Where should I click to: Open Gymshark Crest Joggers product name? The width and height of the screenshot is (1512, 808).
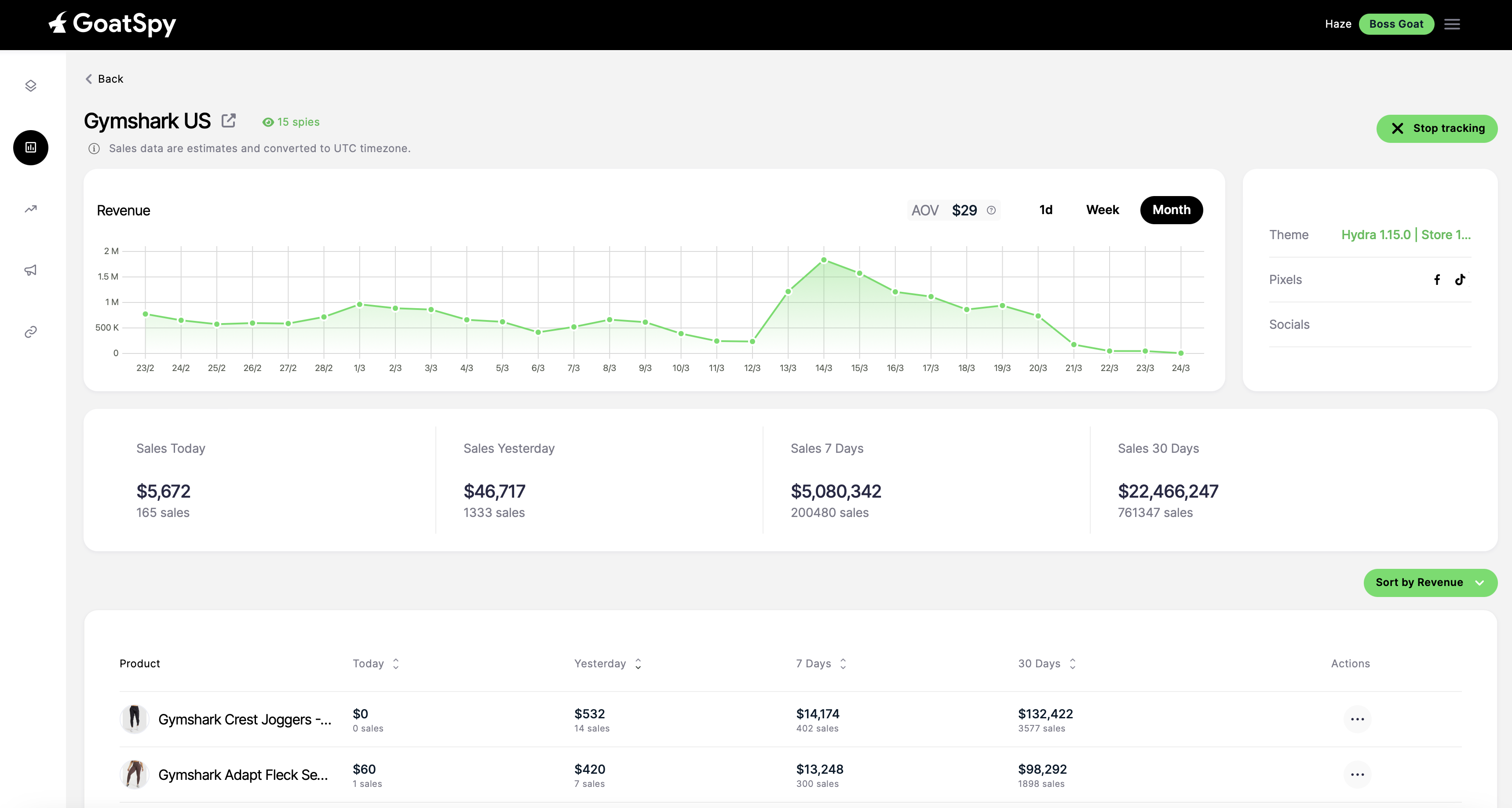(x=245, y=719)
